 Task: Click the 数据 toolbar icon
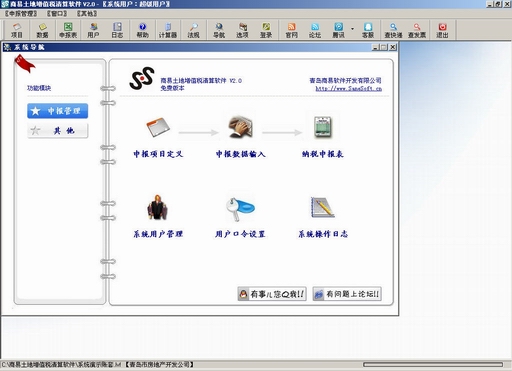click(42, 30)
